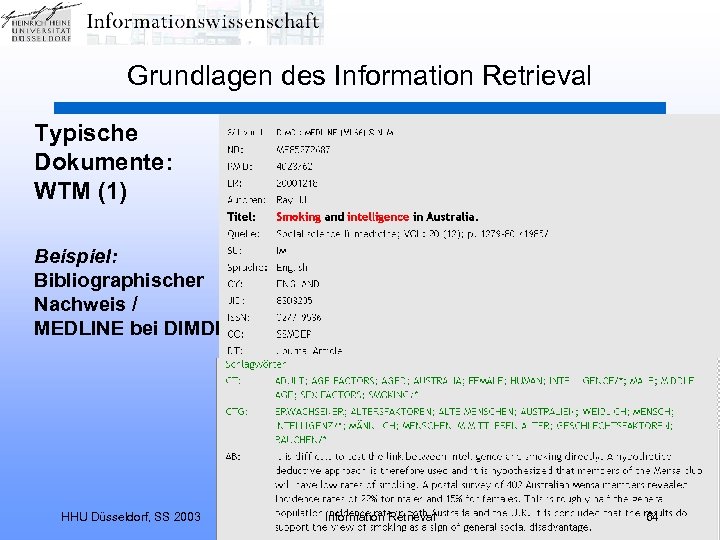
Task: Click the 'JID:' field label
Action: click(x=236, y=301)
